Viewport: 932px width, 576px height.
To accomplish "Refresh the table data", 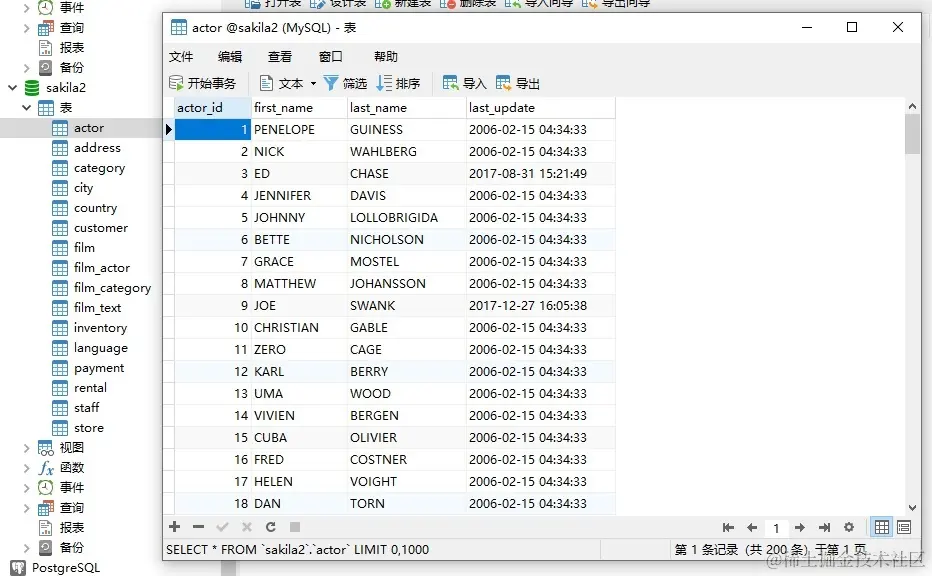I will pos(270,527).
